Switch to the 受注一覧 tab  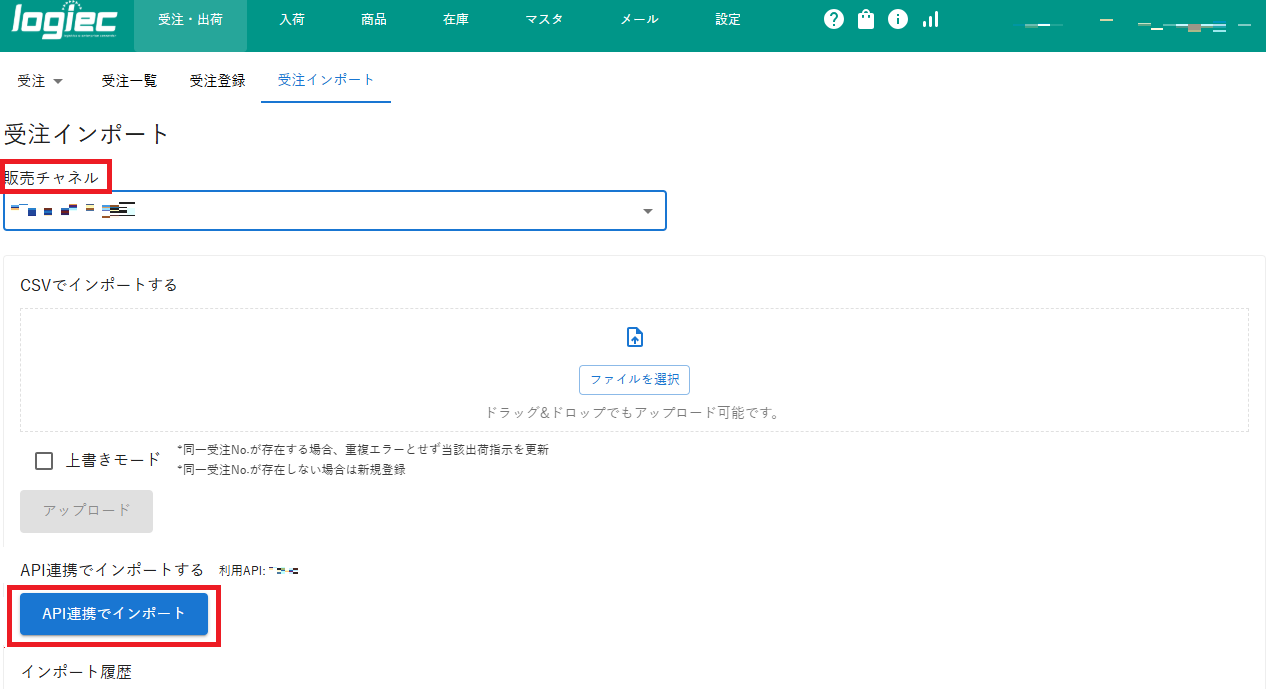point(129,81)
